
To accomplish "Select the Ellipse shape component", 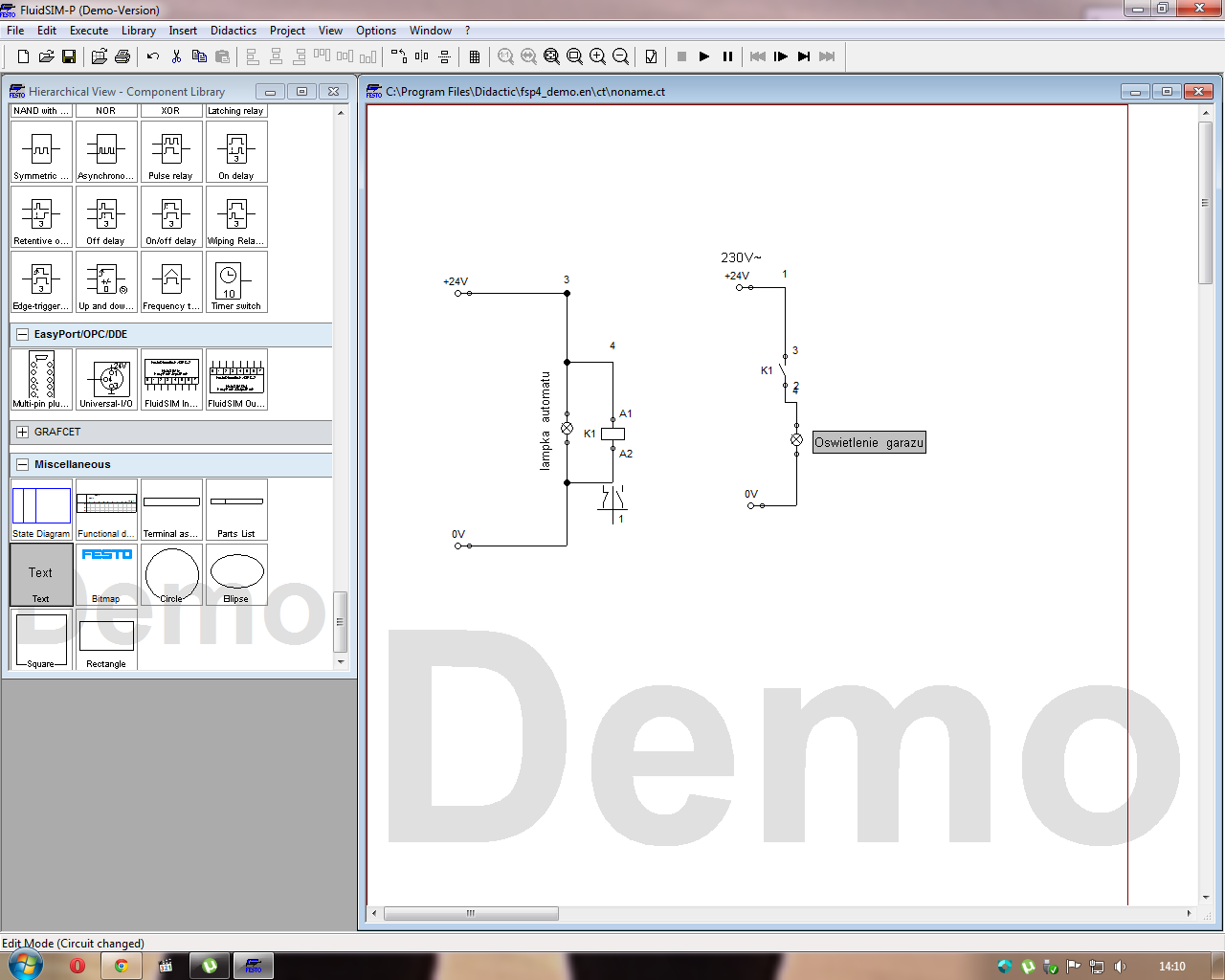I will [236, 575].
